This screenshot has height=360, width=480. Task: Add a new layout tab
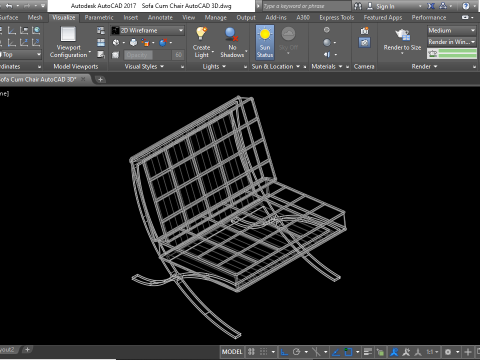tap(27, 349)
